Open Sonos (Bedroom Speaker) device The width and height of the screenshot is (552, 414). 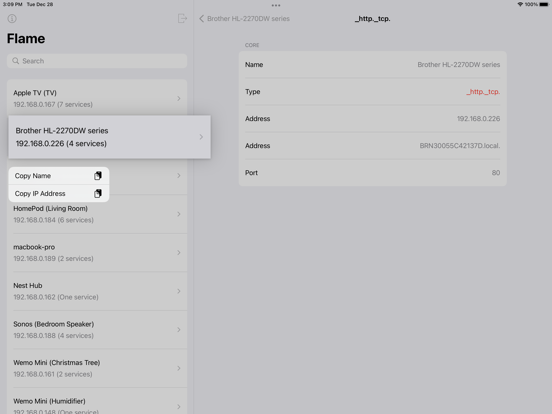pyautogui.click(x=97, y=330)
